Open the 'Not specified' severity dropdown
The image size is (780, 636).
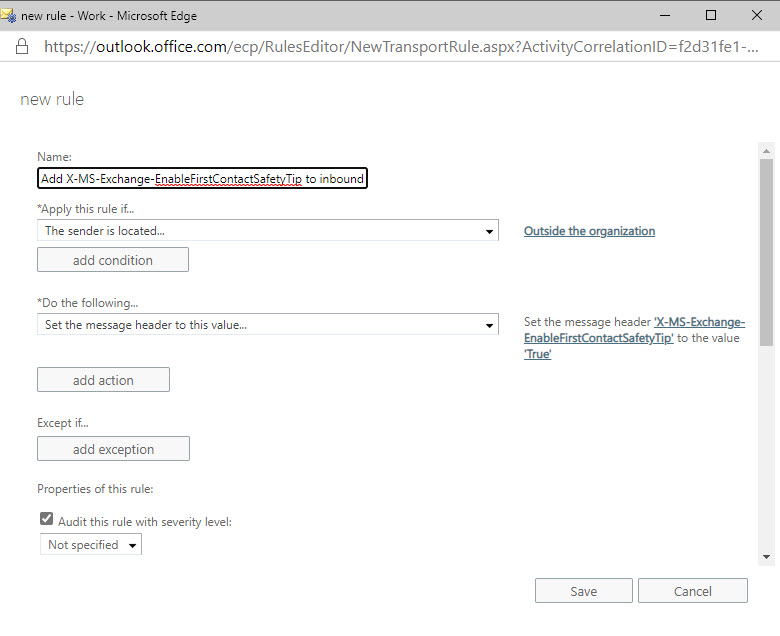click(x=91, y=545)
